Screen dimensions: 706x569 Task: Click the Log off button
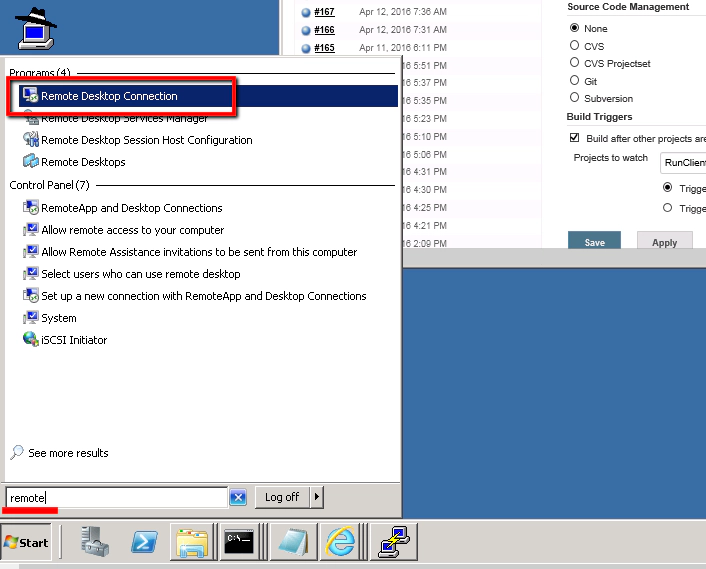(282, 497)
